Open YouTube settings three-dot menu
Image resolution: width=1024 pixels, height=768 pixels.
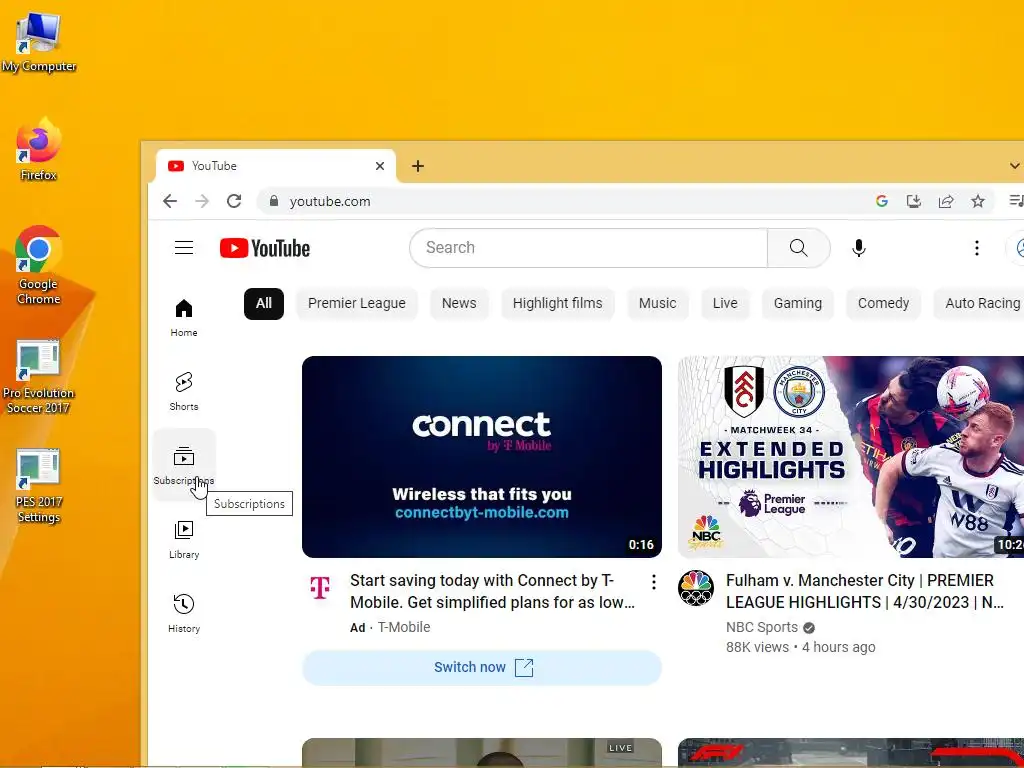976,248
